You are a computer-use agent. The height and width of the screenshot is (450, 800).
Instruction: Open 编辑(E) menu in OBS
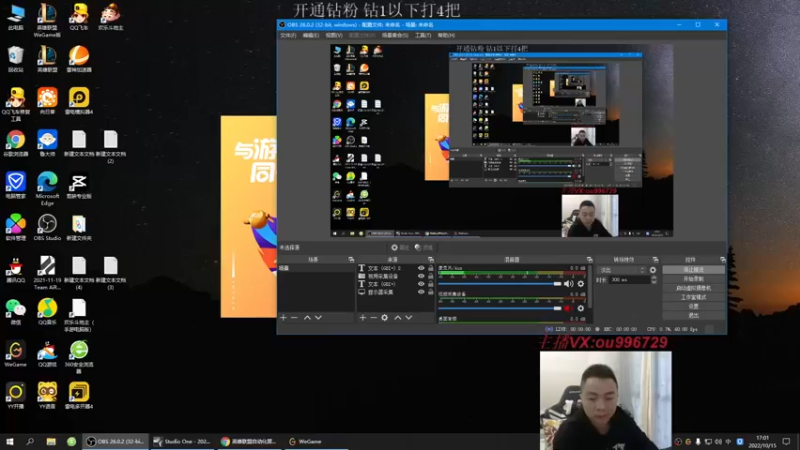[x=311, y=35]
